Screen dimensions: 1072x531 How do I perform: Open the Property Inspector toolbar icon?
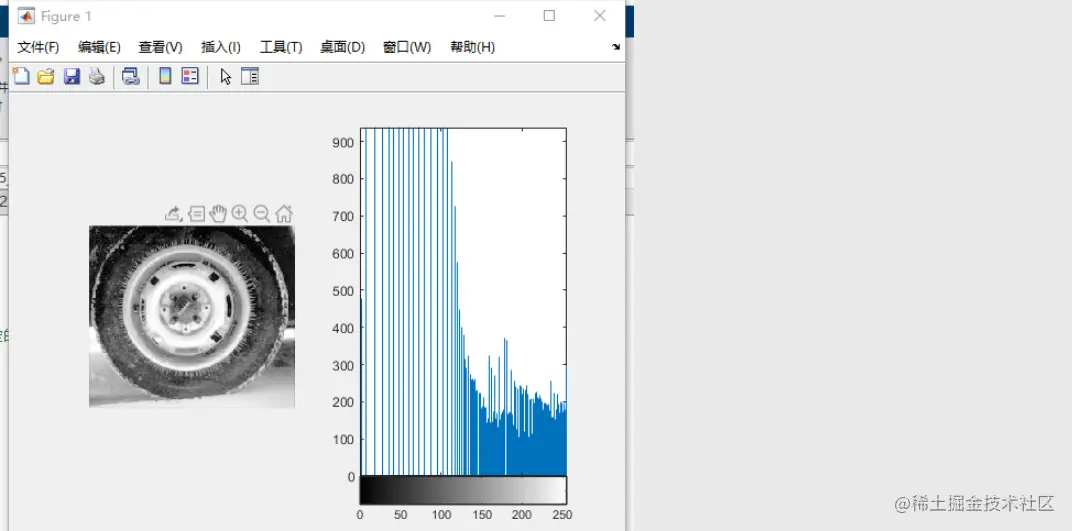point(250,76)
